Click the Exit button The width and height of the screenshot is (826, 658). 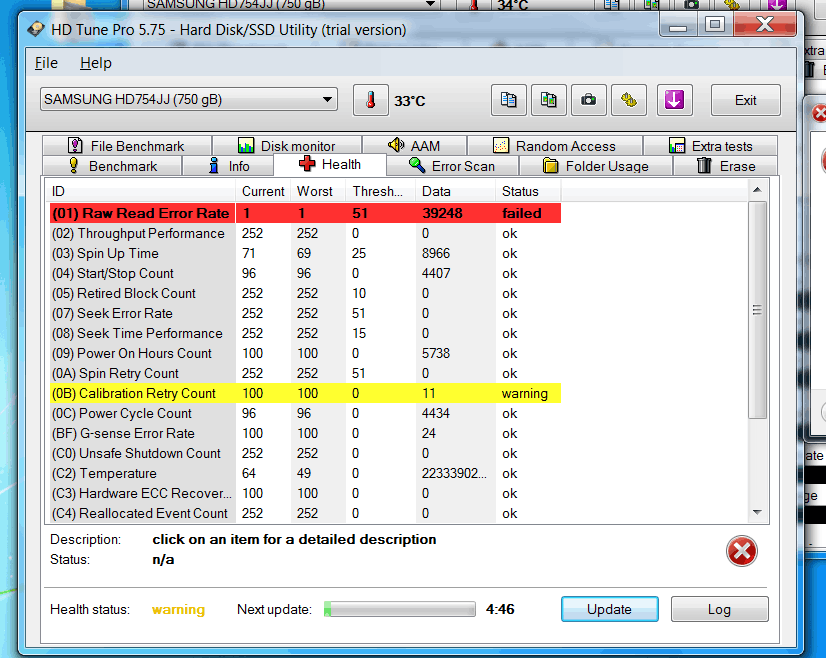(x=745, y=100)
